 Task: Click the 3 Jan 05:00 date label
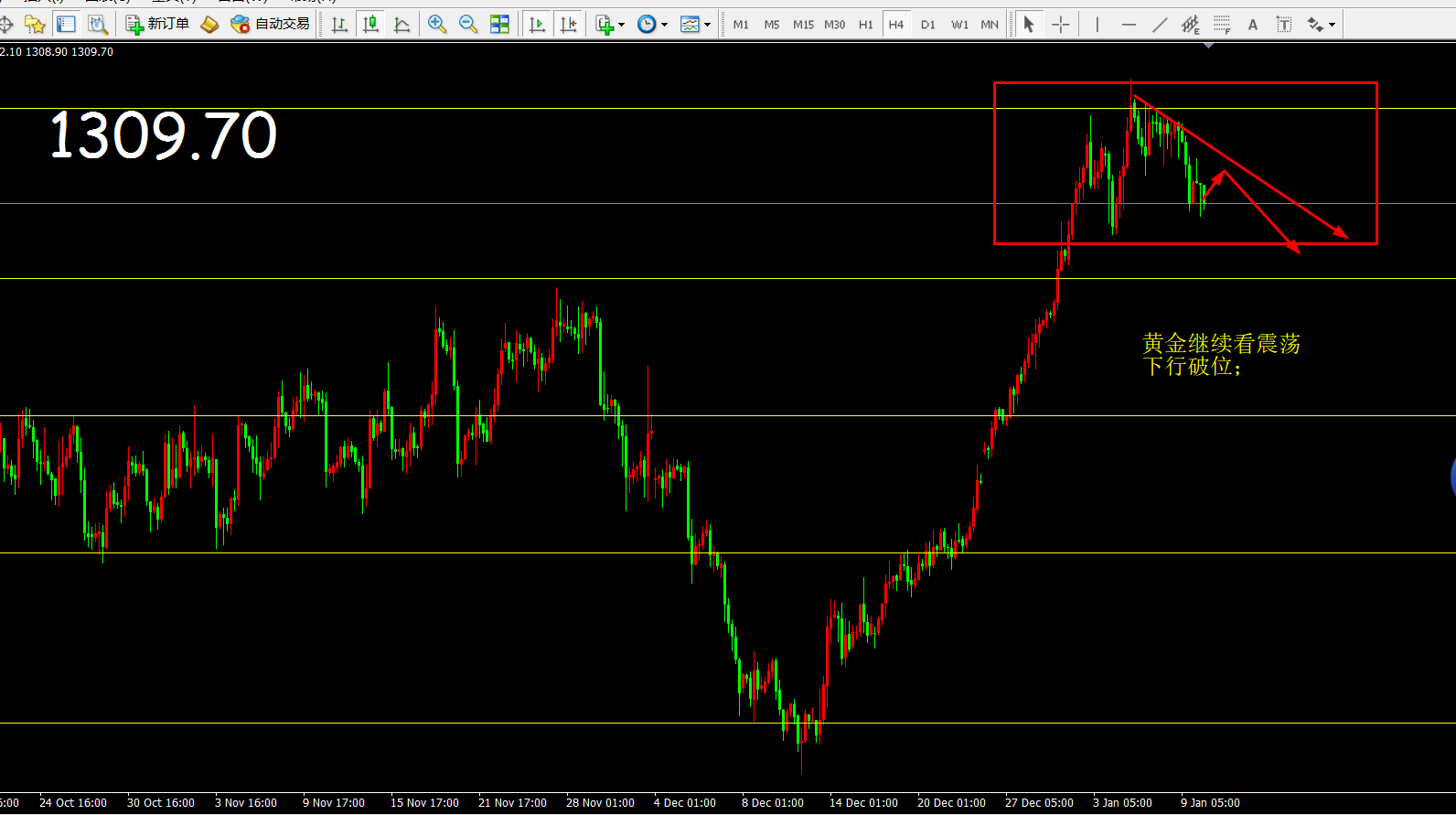pos(1122,803)
